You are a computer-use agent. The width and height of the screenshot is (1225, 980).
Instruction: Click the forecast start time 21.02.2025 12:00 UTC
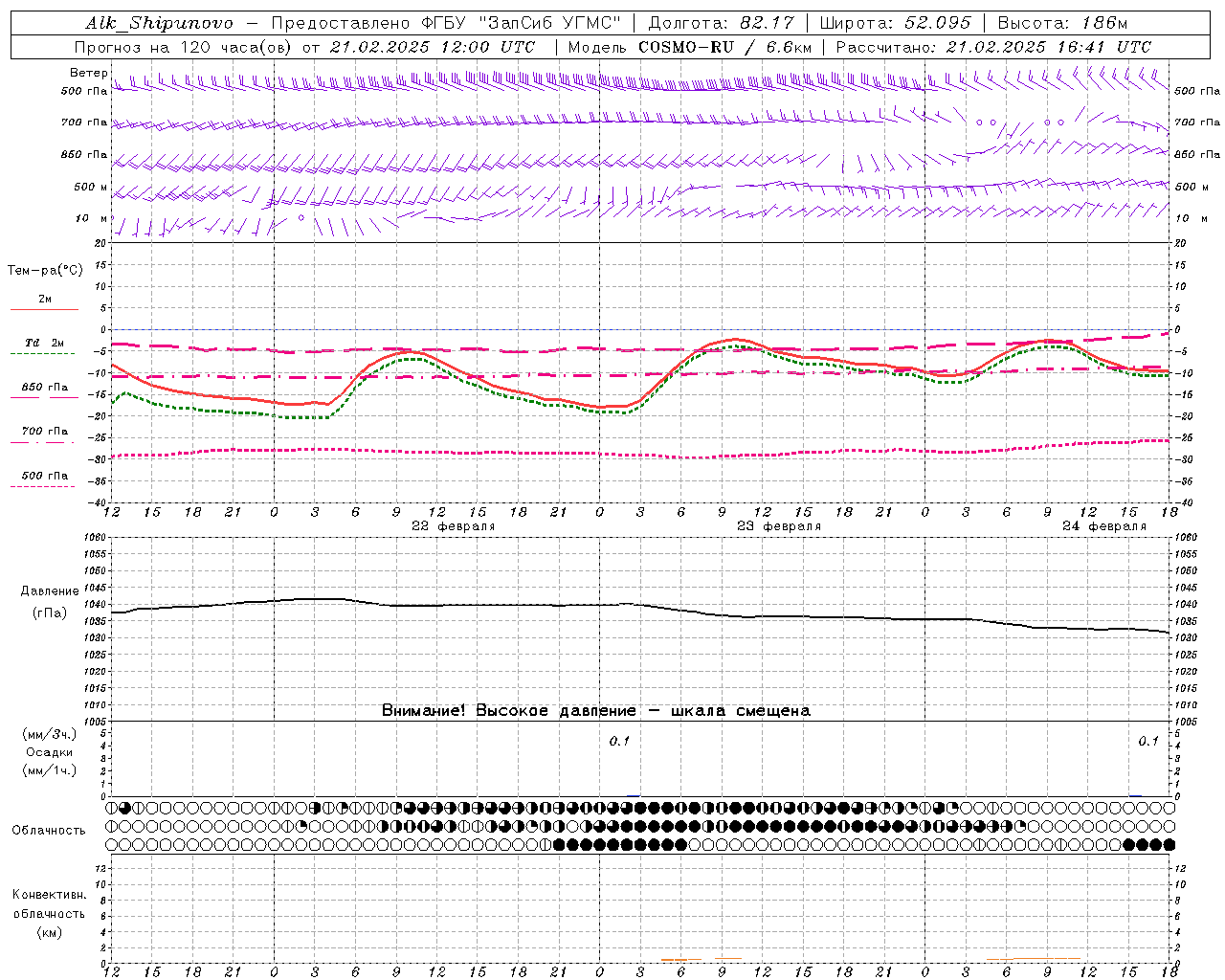point(432,47)
